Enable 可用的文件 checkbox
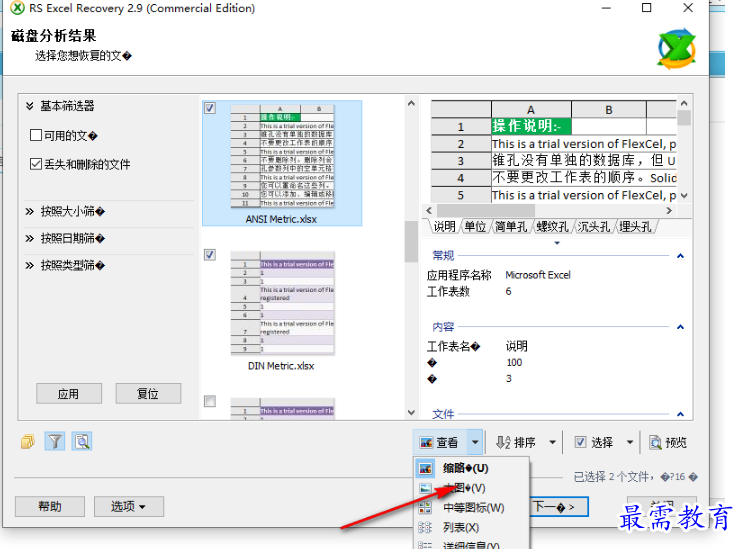This screenshot has width=741, height=549. pos(35,136)
